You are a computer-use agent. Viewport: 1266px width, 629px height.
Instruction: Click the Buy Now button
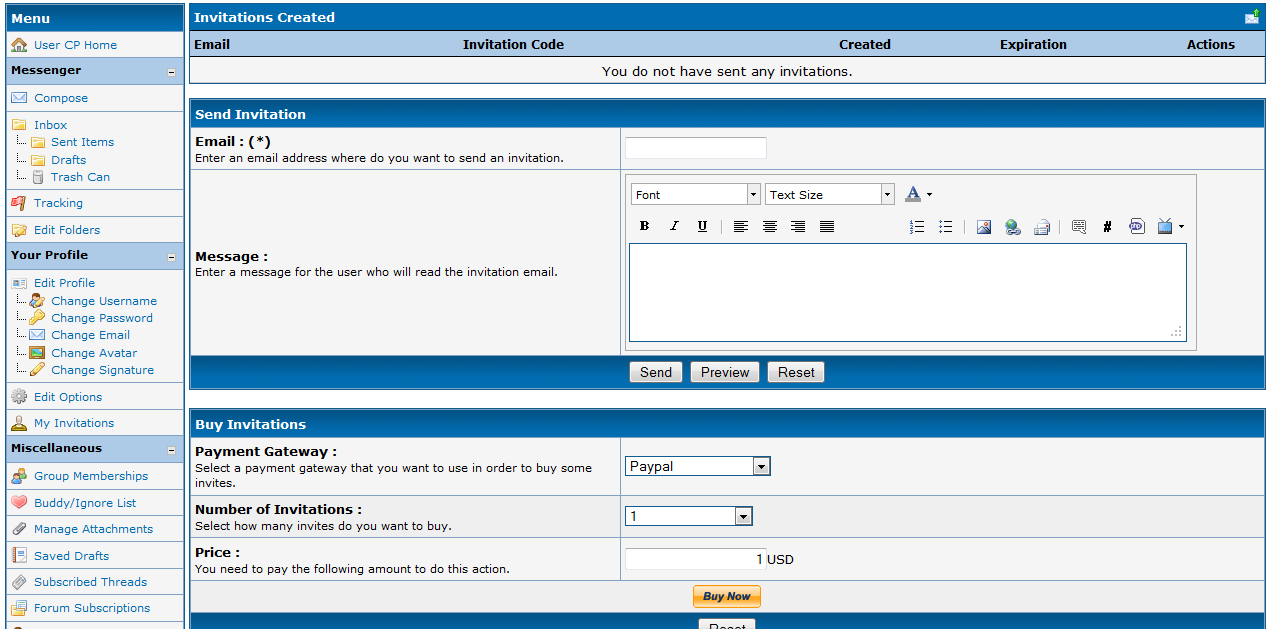coord(727,596)
